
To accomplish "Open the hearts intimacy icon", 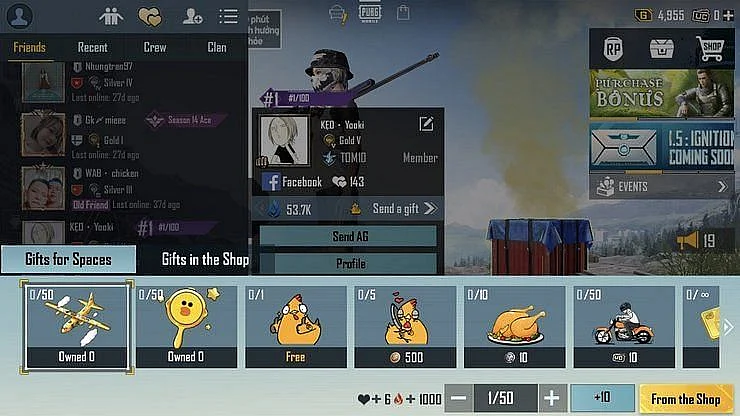I will coord(150,17).
